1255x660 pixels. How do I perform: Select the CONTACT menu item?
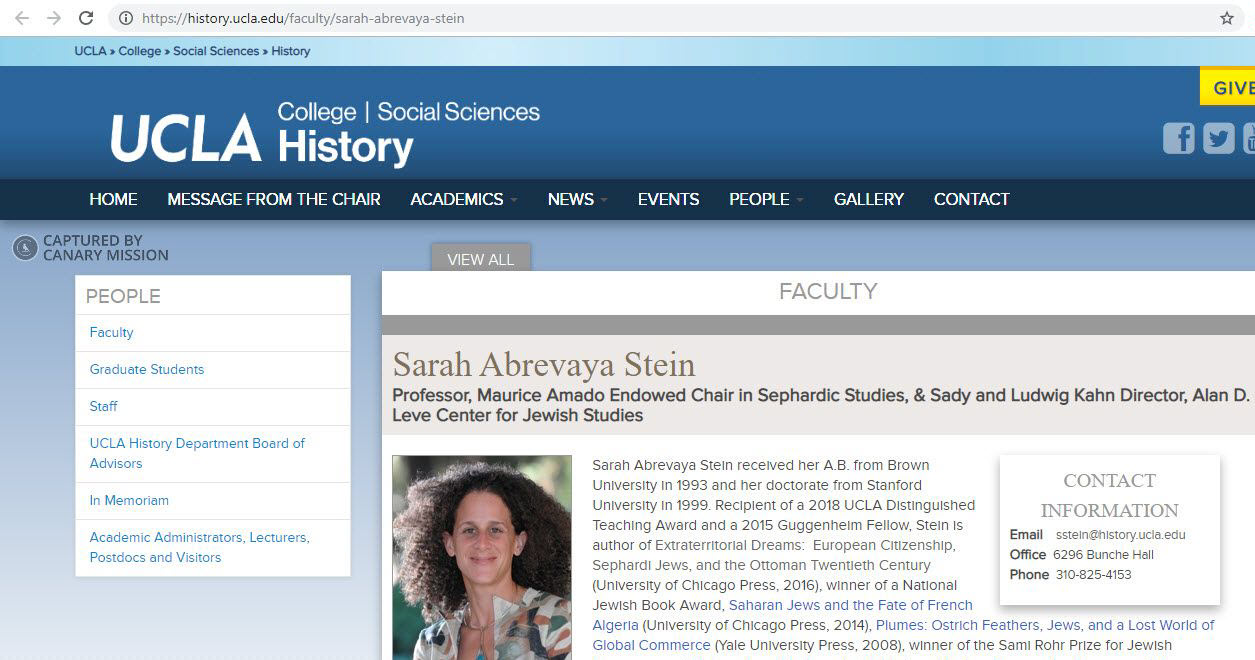tap(971, 199)
